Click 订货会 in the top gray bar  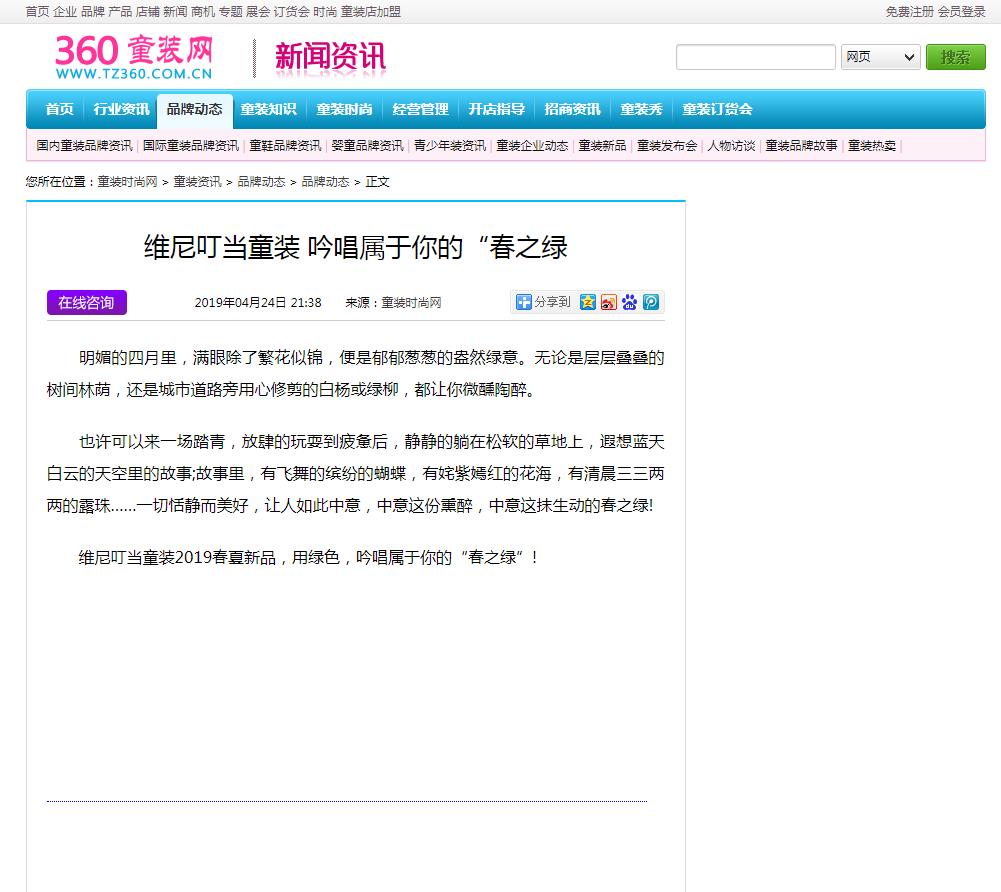point(292,11)
